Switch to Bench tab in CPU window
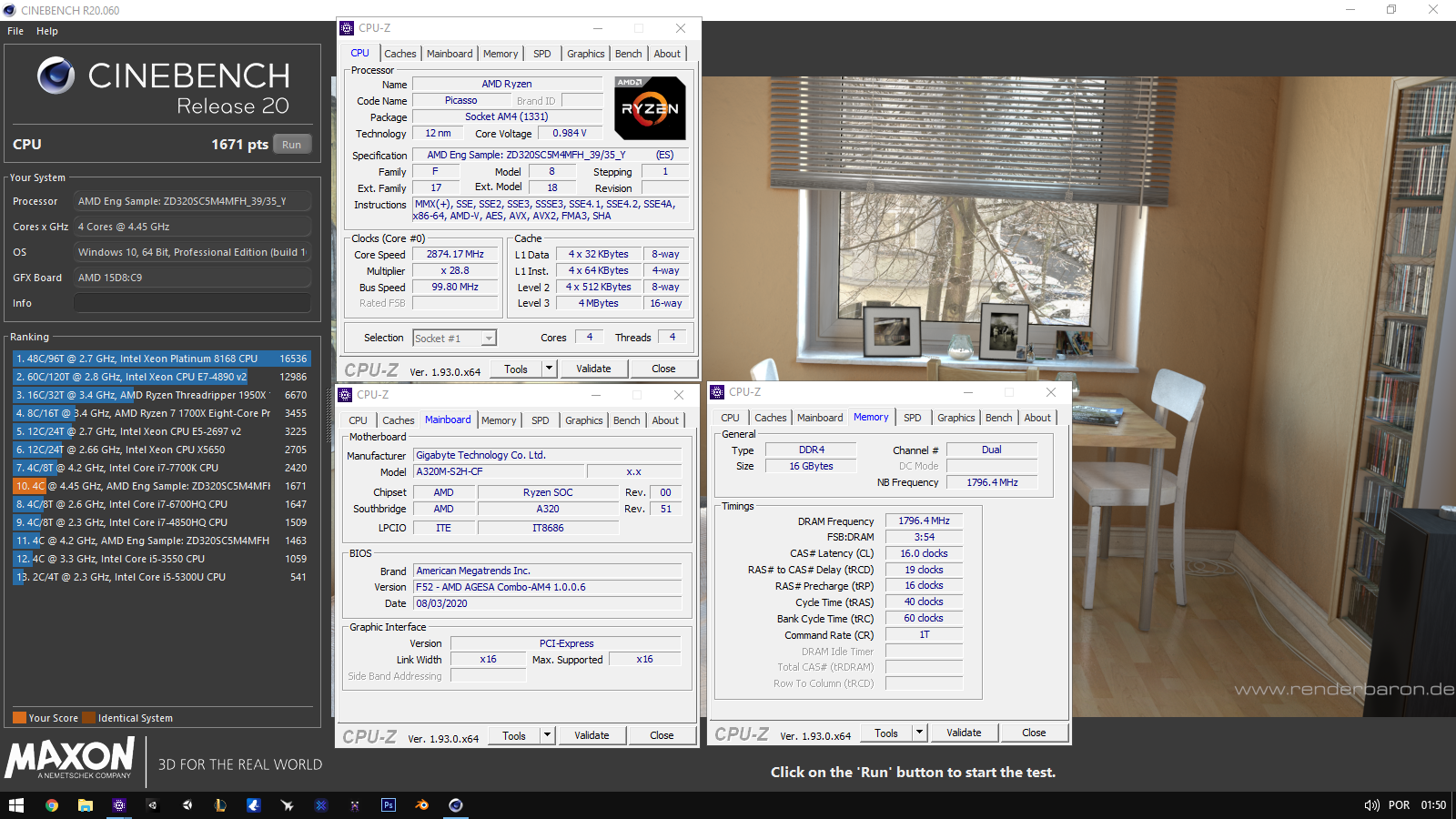The image size is (1456, 819). click(x=629, y=54)
